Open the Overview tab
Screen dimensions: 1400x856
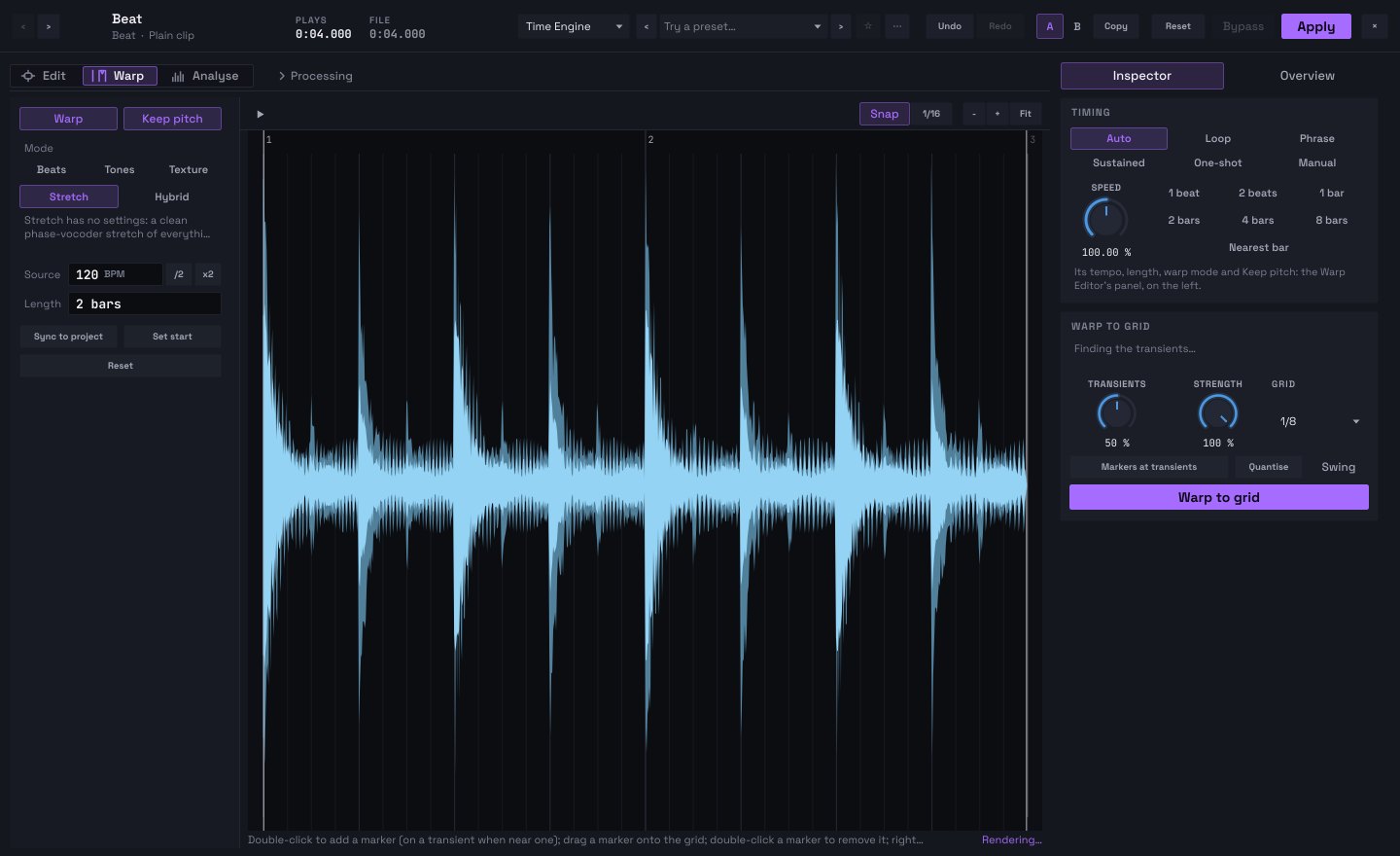1307,76
